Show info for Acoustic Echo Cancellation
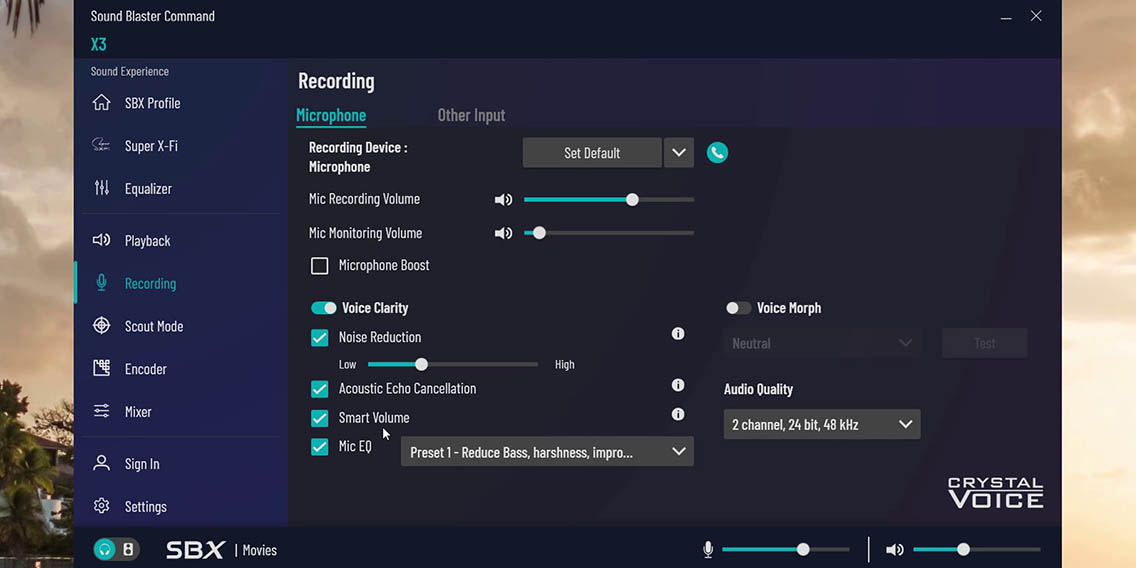This screenshot has height=568, width=1136. [x=678, y=385]
